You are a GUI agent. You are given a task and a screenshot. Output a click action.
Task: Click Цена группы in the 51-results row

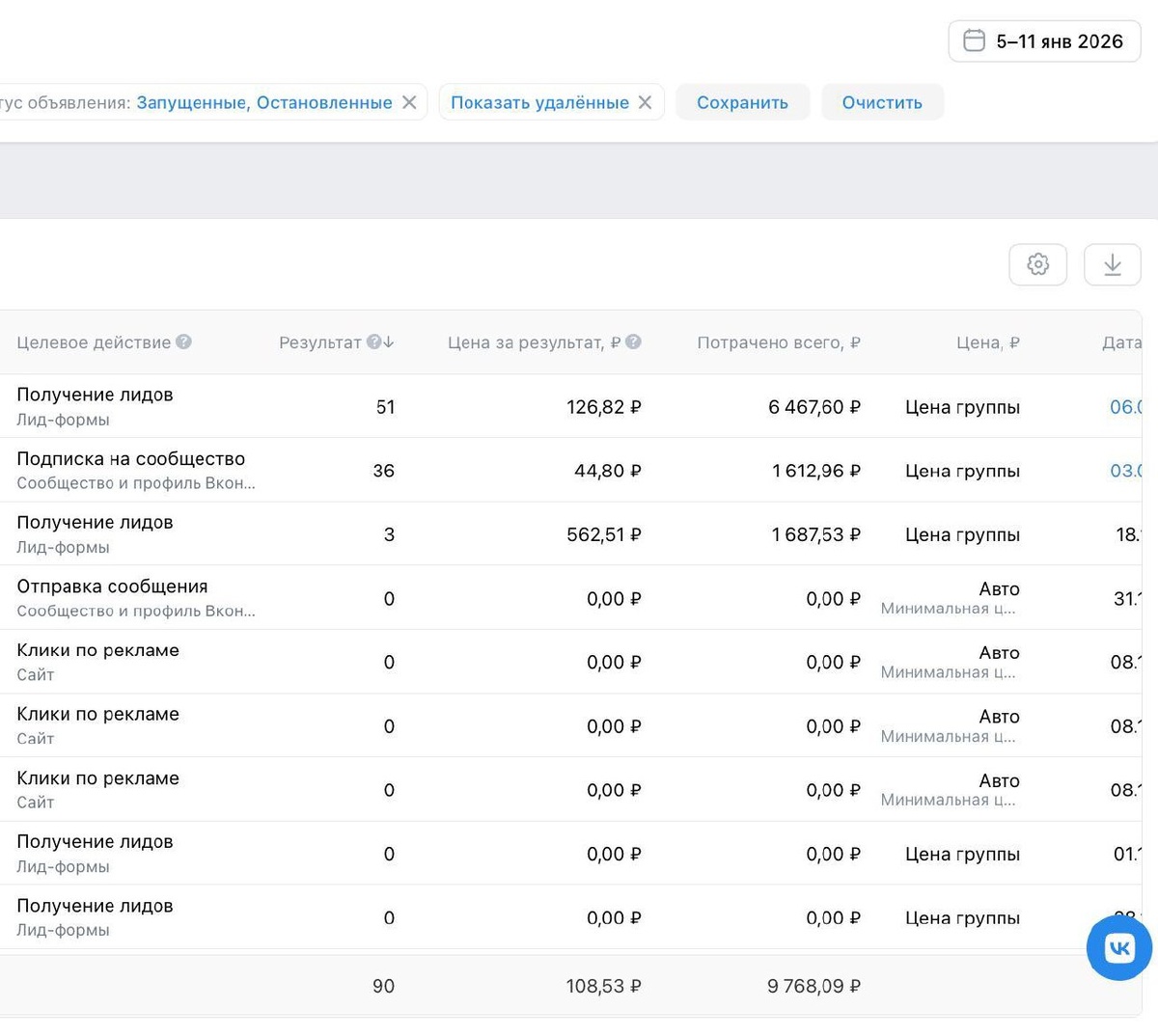pyautogui.click(x=962, y=407)
